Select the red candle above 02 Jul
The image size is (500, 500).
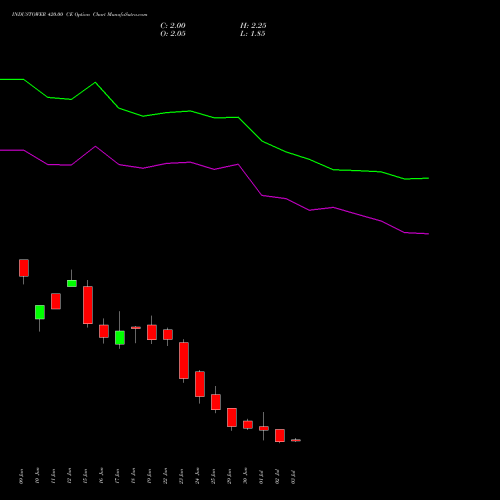[280, 435]
